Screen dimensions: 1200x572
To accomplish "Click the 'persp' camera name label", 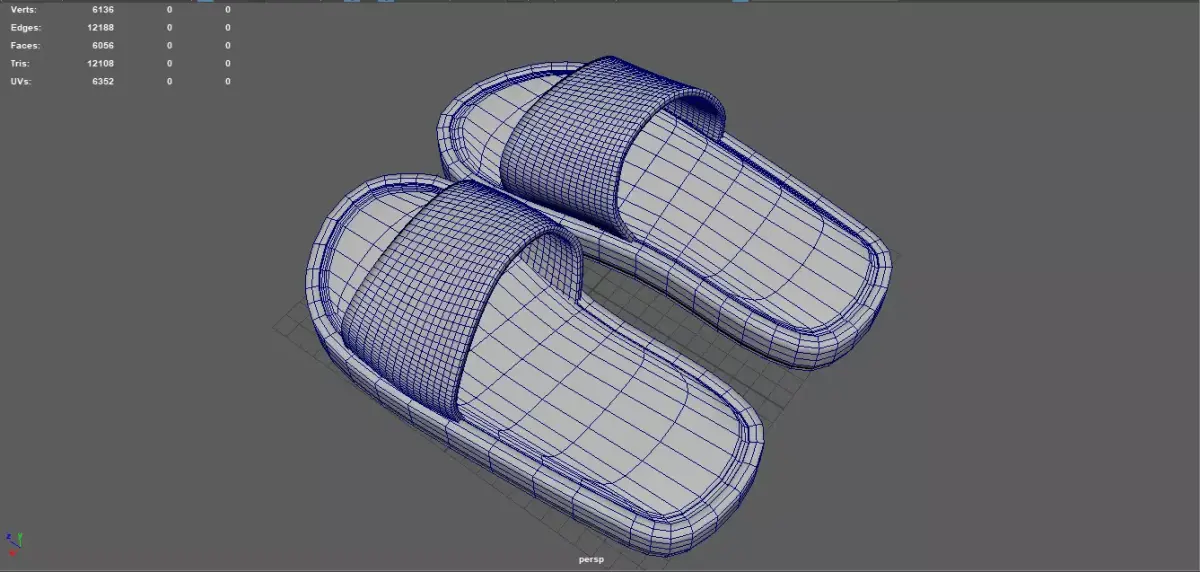I will [592, 559].
